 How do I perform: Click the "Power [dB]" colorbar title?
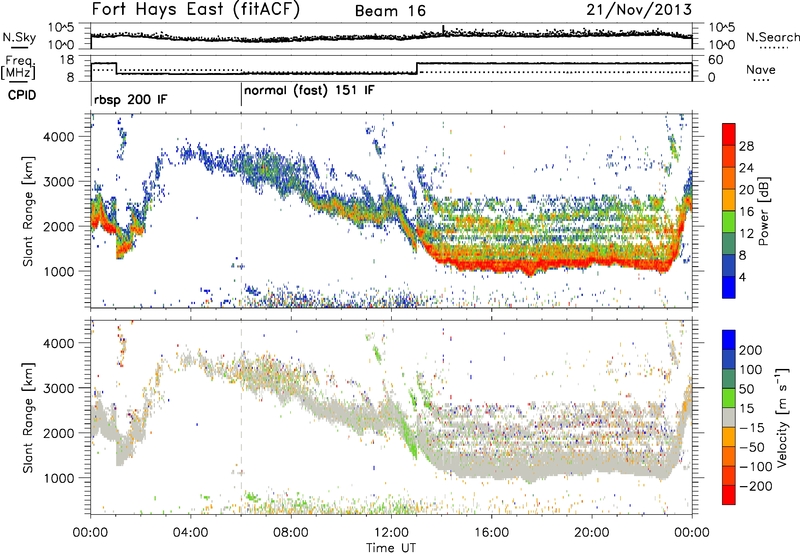(763, 211)
